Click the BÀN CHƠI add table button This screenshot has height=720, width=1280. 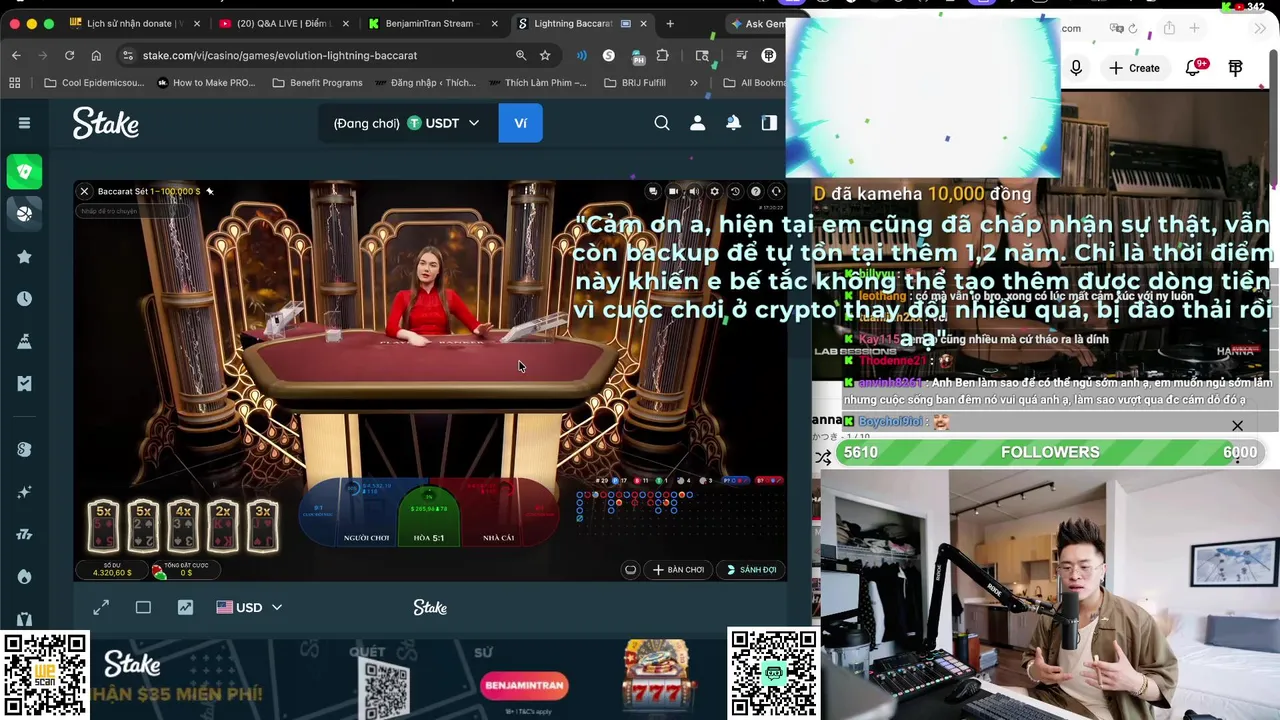[679, 570]
